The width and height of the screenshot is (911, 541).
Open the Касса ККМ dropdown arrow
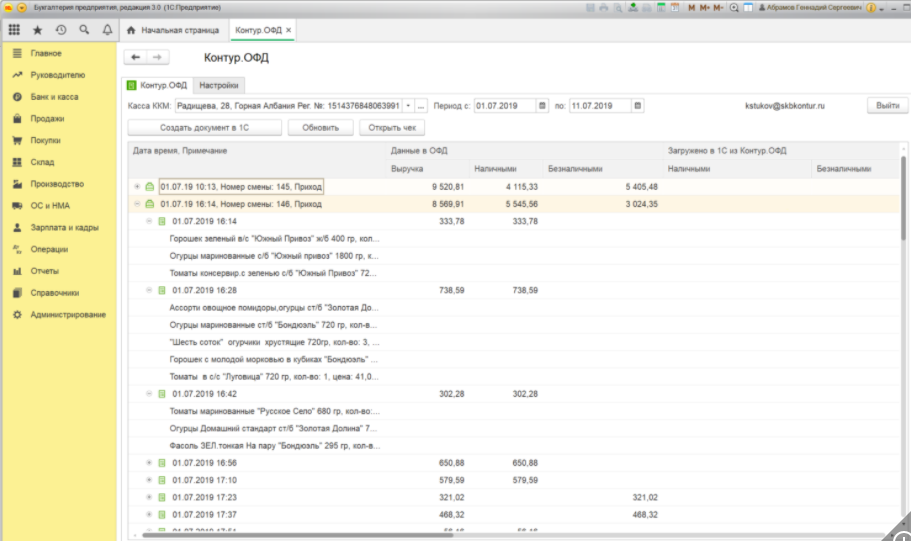point(408,105)
